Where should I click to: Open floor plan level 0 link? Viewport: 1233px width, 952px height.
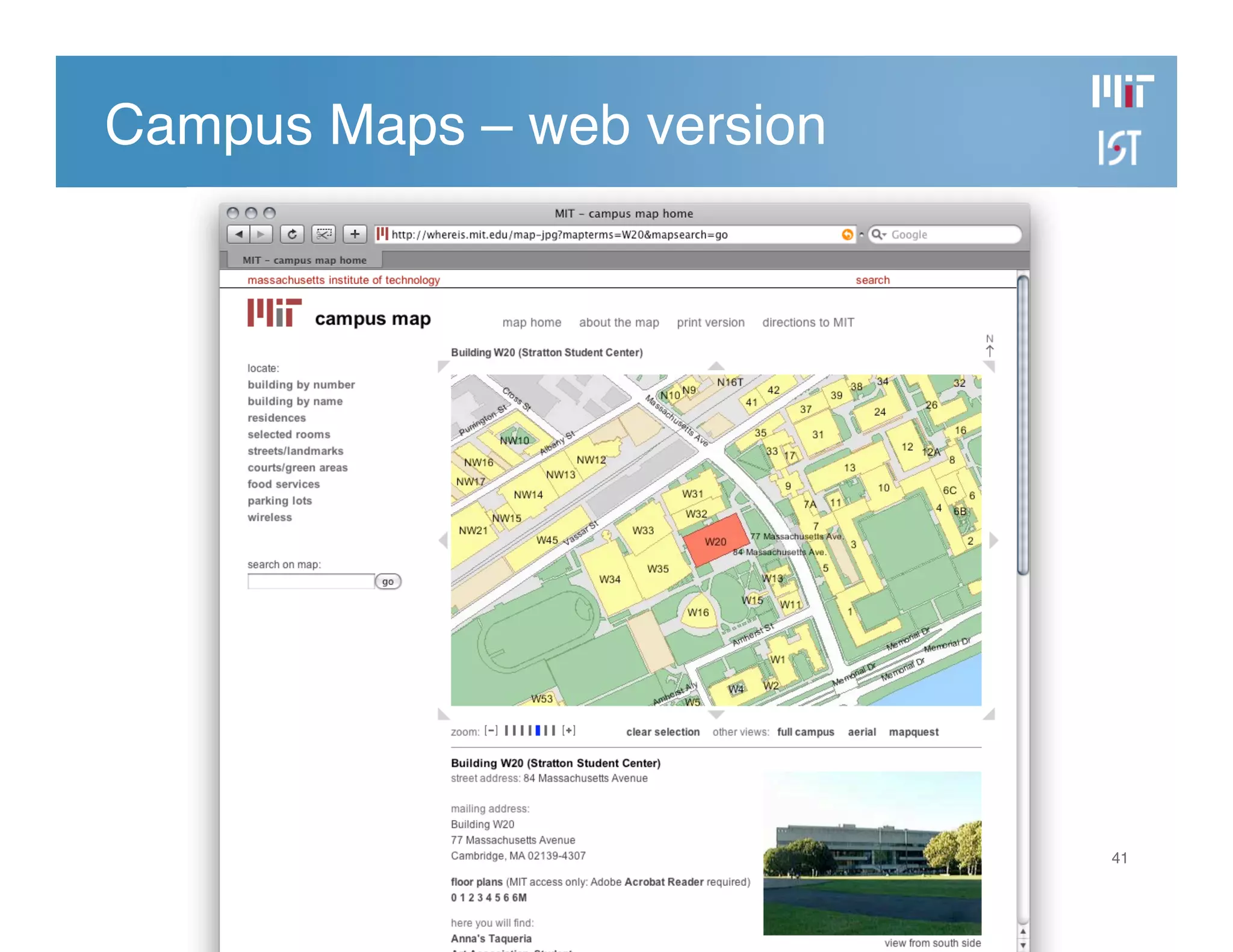(454, 898)
